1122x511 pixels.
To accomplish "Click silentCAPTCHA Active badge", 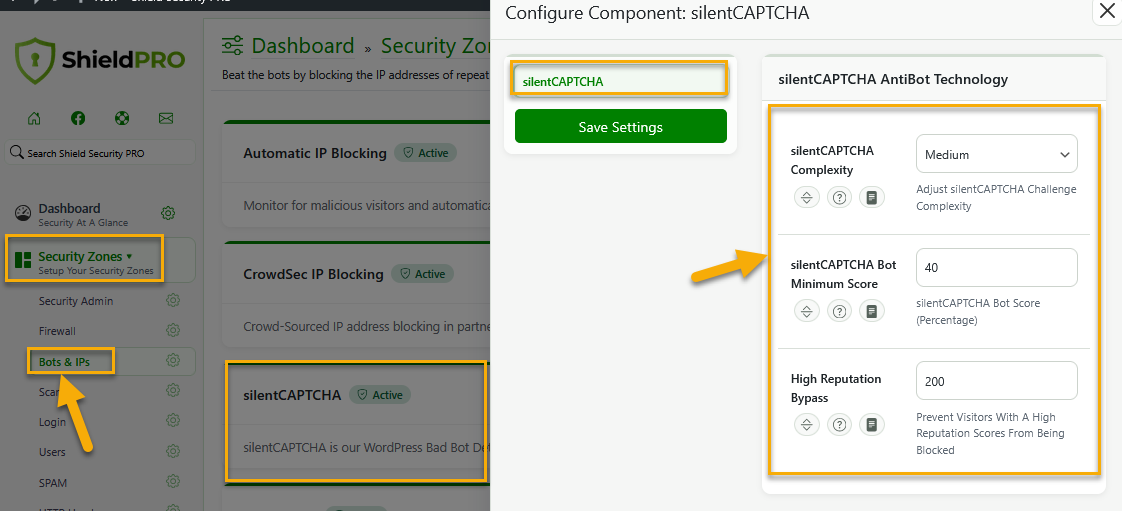I will 380,394.
